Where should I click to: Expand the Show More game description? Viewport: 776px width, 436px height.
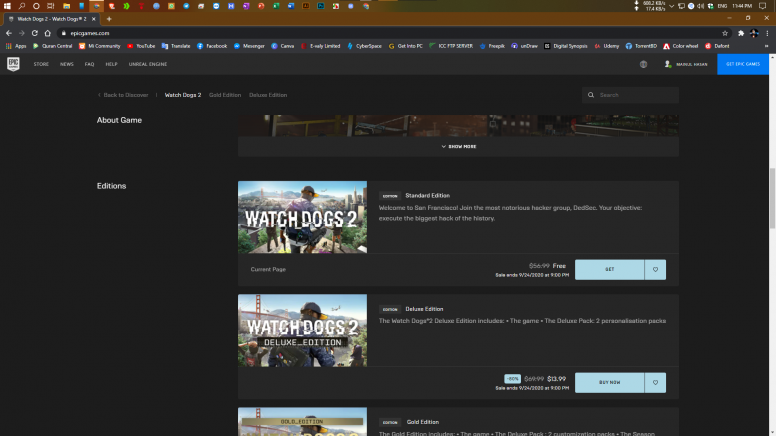[458, 146]
